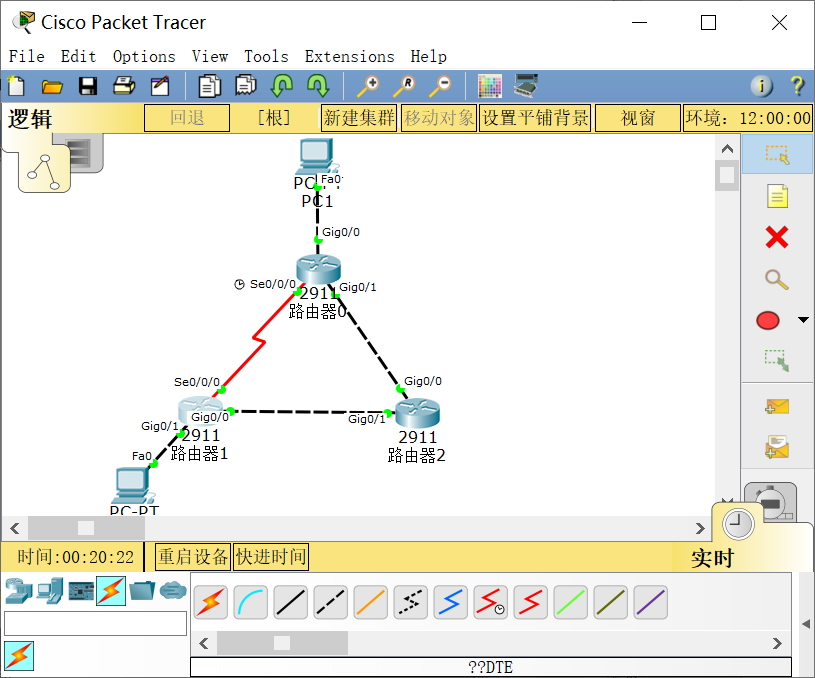Reset zoom with the R magnifier
This screenshot has height=678, width=815.
pos(404,86)
